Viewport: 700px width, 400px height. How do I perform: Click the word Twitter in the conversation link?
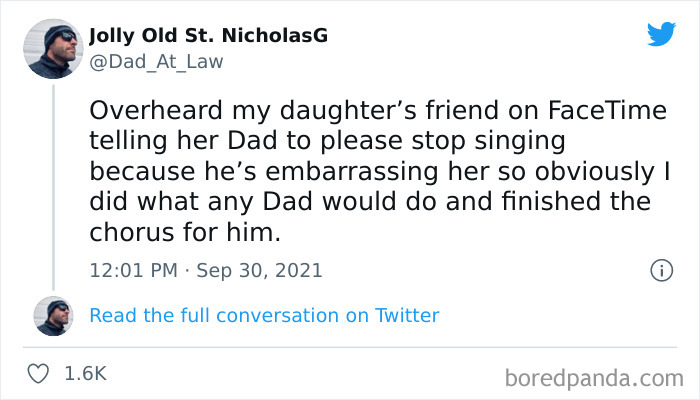click(x=406, y=315)
